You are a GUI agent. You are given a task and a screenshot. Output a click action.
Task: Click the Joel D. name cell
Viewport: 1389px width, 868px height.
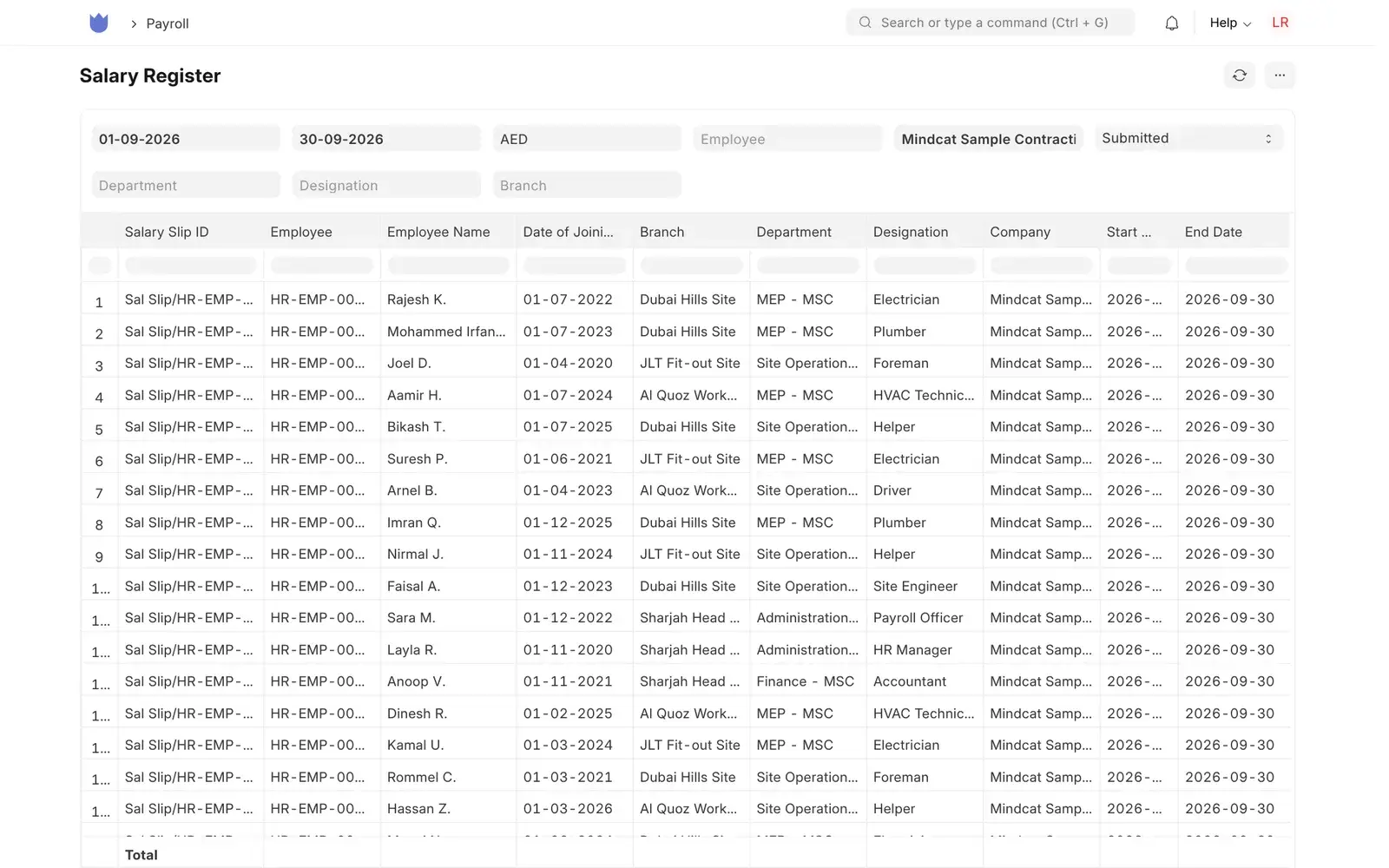448,363
